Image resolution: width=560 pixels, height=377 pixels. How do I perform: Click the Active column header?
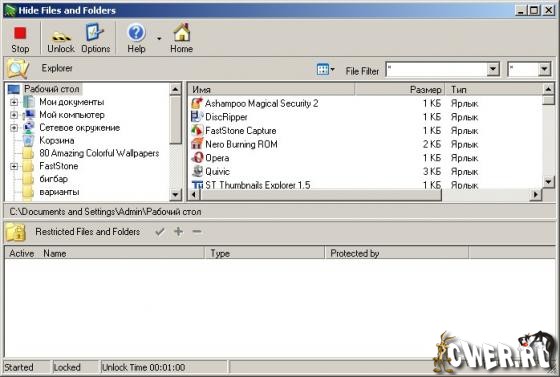[x=21, y=253]
